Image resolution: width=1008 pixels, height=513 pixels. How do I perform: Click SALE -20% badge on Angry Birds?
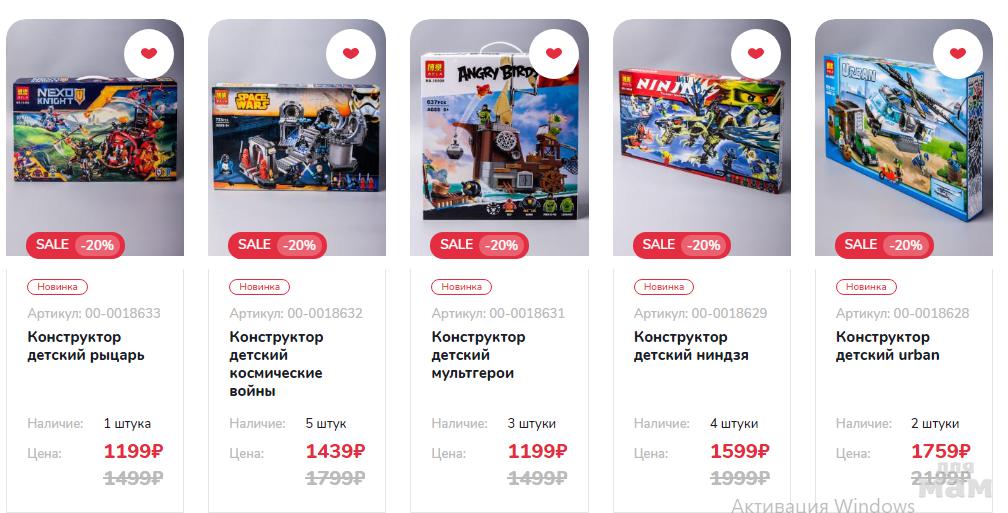pos(479,245)
